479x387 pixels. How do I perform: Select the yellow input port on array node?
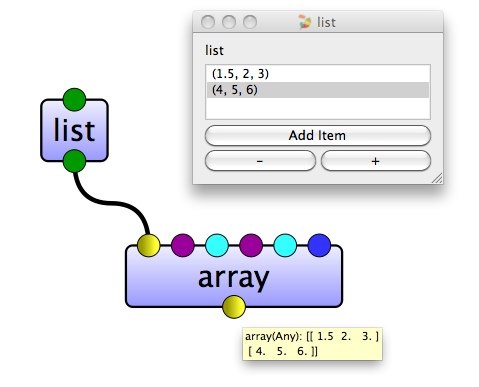click(x=149, y=245)
